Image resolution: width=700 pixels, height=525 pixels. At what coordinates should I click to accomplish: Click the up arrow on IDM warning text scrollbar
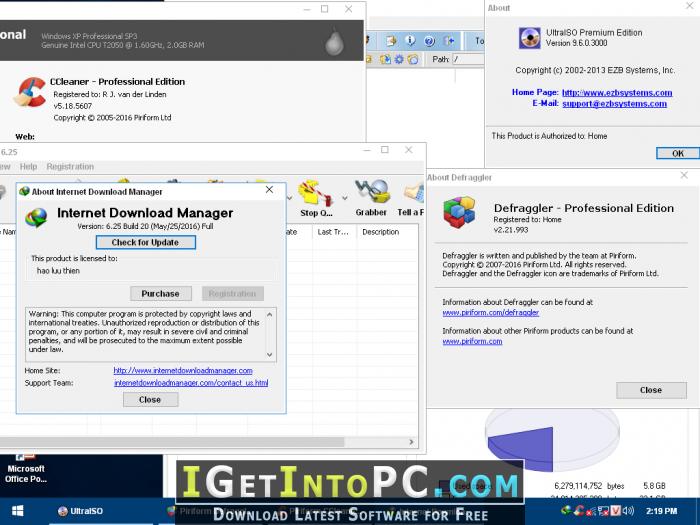(270, 314)
